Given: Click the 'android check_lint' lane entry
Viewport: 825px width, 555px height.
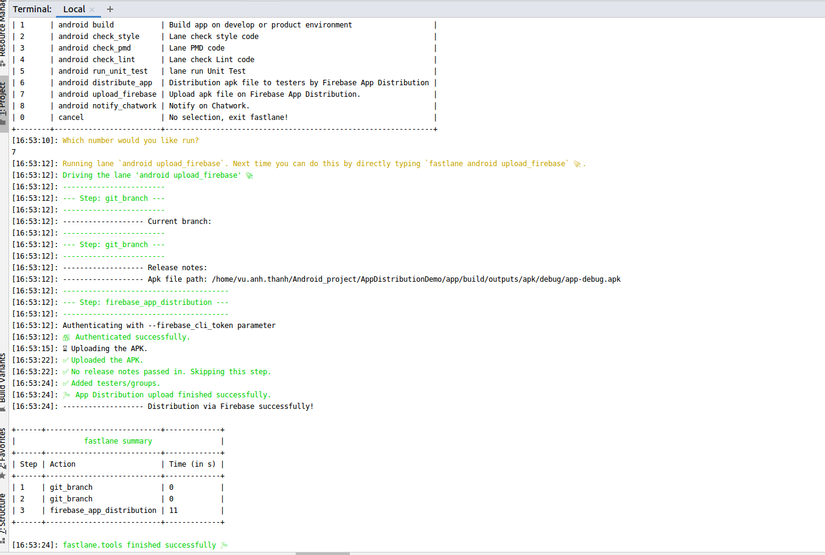Looking at the screenshot, I should (96, 59).
